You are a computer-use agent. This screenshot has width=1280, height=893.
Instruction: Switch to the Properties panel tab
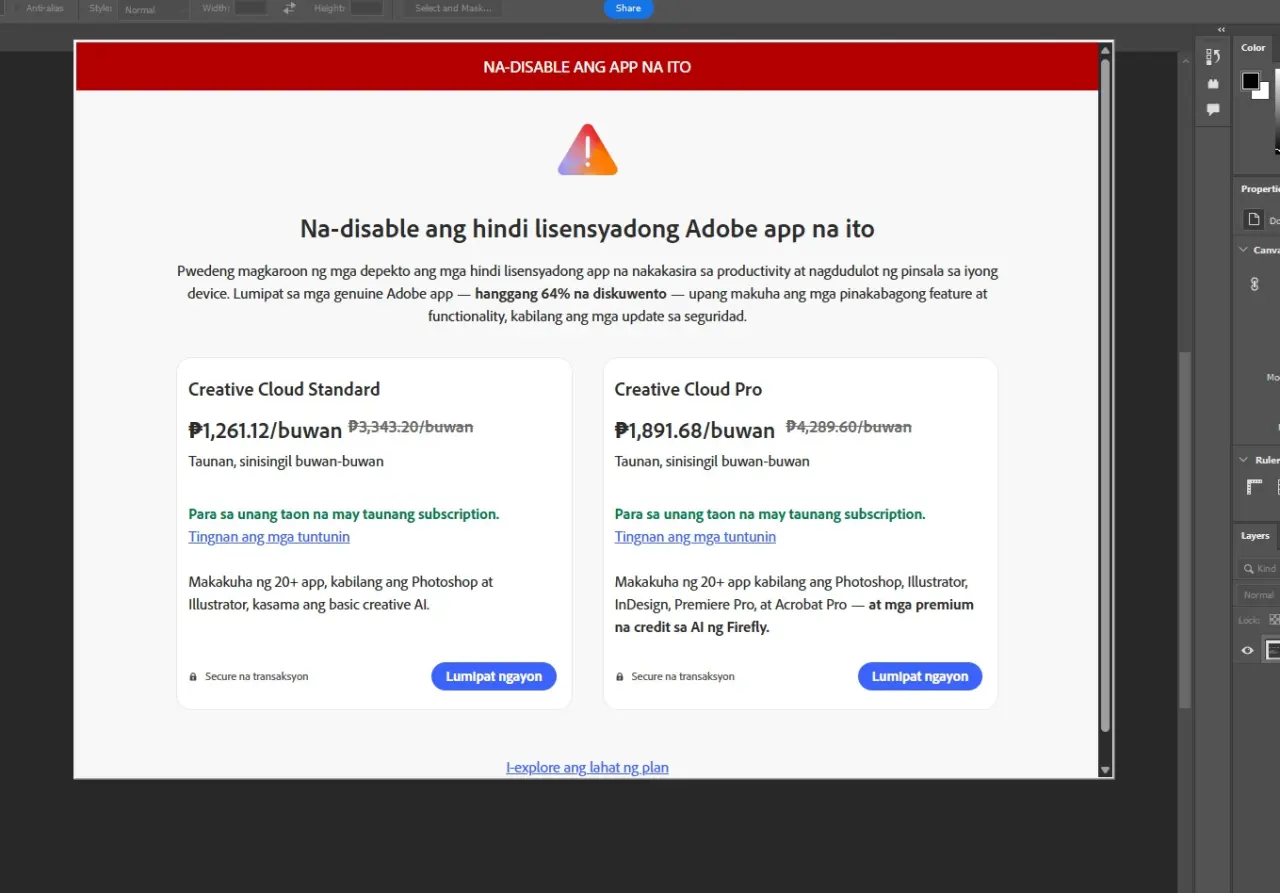tap(1260, 189)
